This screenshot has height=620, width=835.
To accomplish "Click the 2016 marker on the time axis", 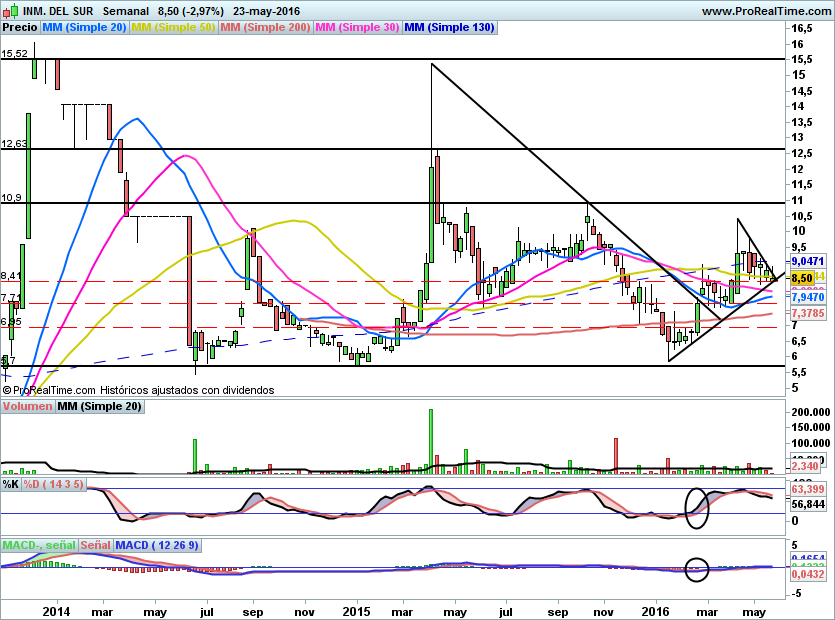I will coord(655,610).
